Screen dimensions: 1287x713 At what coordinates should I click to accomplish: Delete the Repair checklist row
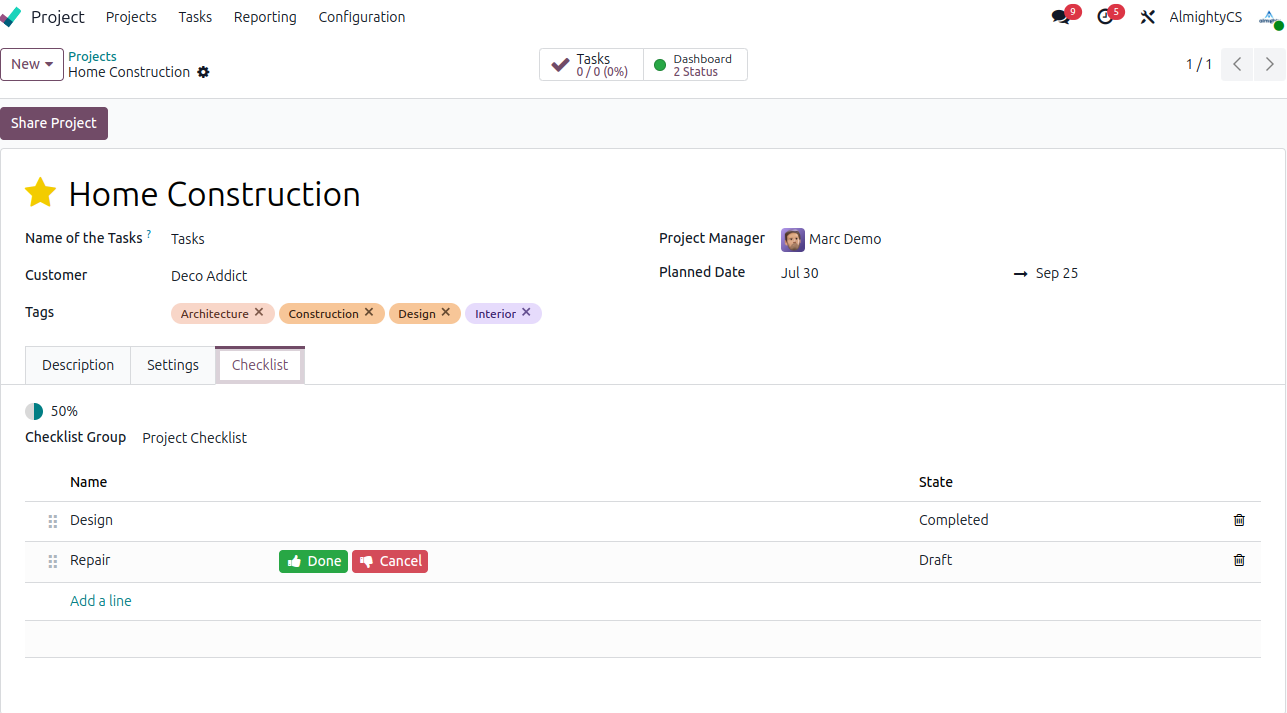pos(1239,560)
